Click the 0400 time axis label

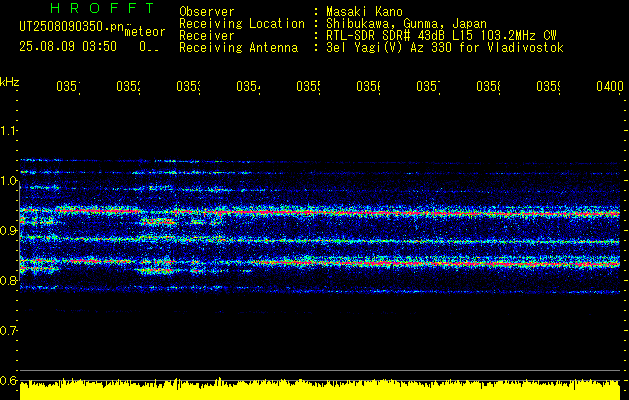[x=610, y=87]
